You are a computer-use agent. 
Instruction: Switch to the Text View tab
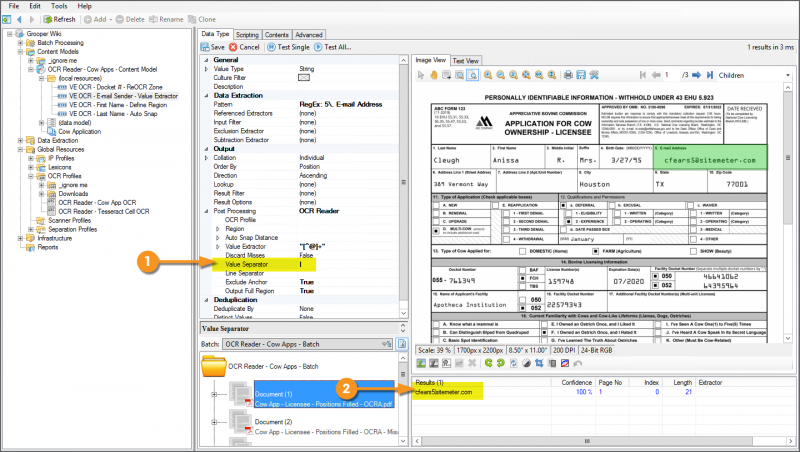click(x=466, y=60)
